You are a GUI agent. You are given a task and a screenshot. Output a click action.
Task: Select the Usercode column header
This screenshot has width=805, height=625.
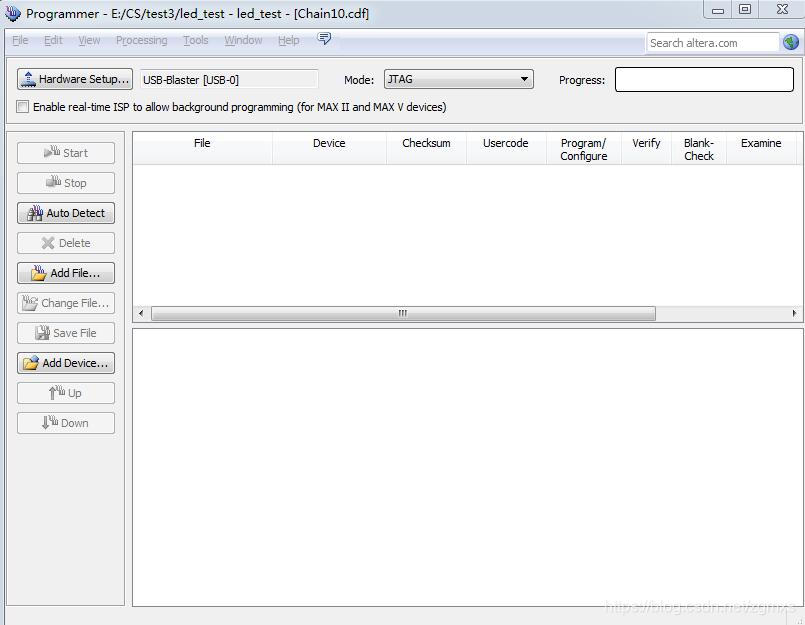tap(506, 149)
